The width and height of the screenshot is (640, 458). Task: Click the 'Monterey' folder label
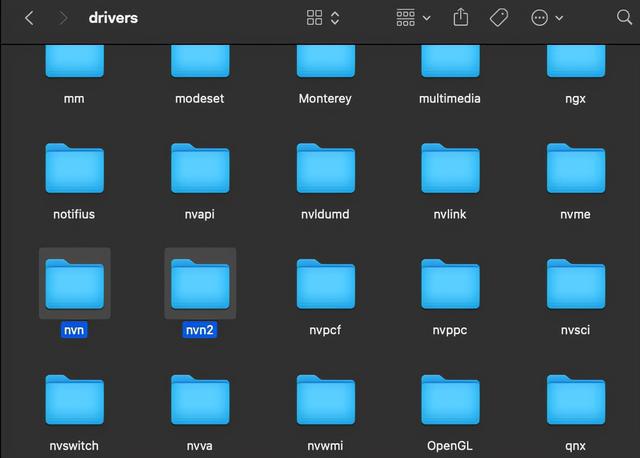[x=325, y=99]
